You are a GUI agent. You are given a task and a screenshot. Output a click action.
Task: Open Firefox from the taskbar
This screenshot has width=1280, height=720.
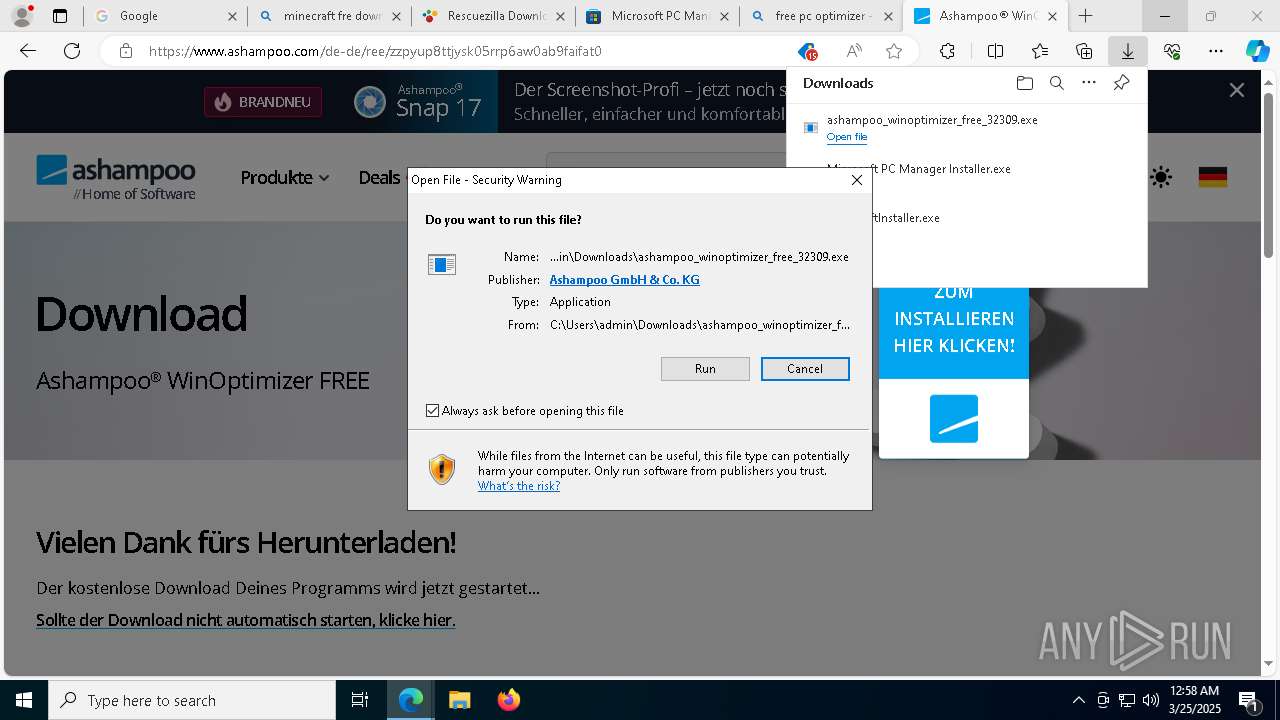(x=508, y=700)
